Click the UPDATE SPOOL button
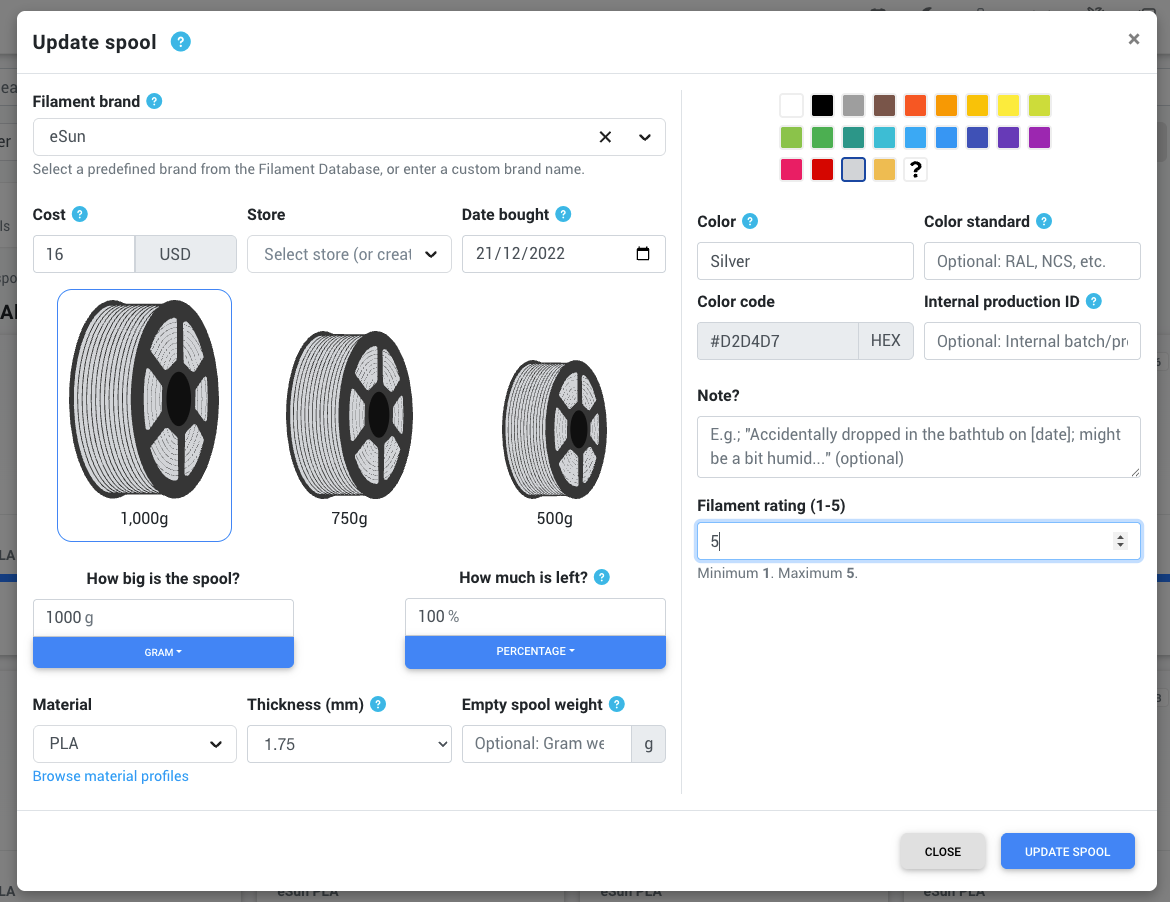 1067,851
